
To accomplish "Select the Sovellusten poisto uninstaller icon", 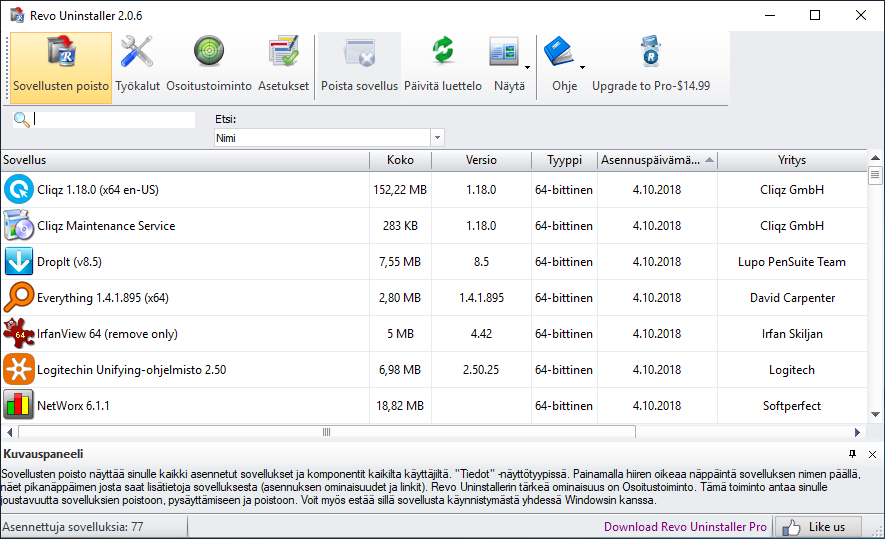I will pos(61,53).
